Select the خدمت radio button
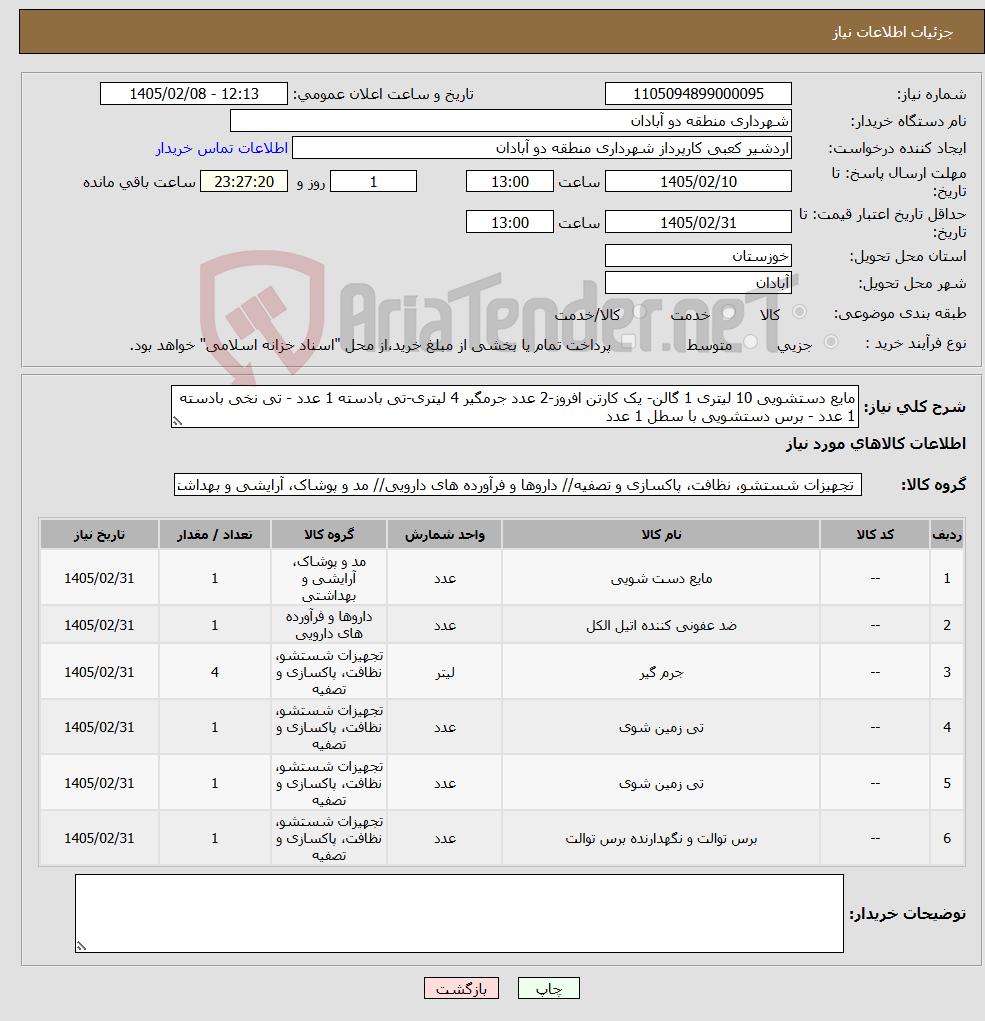Viewport: 985px width, 1021px height. point(728,313)
